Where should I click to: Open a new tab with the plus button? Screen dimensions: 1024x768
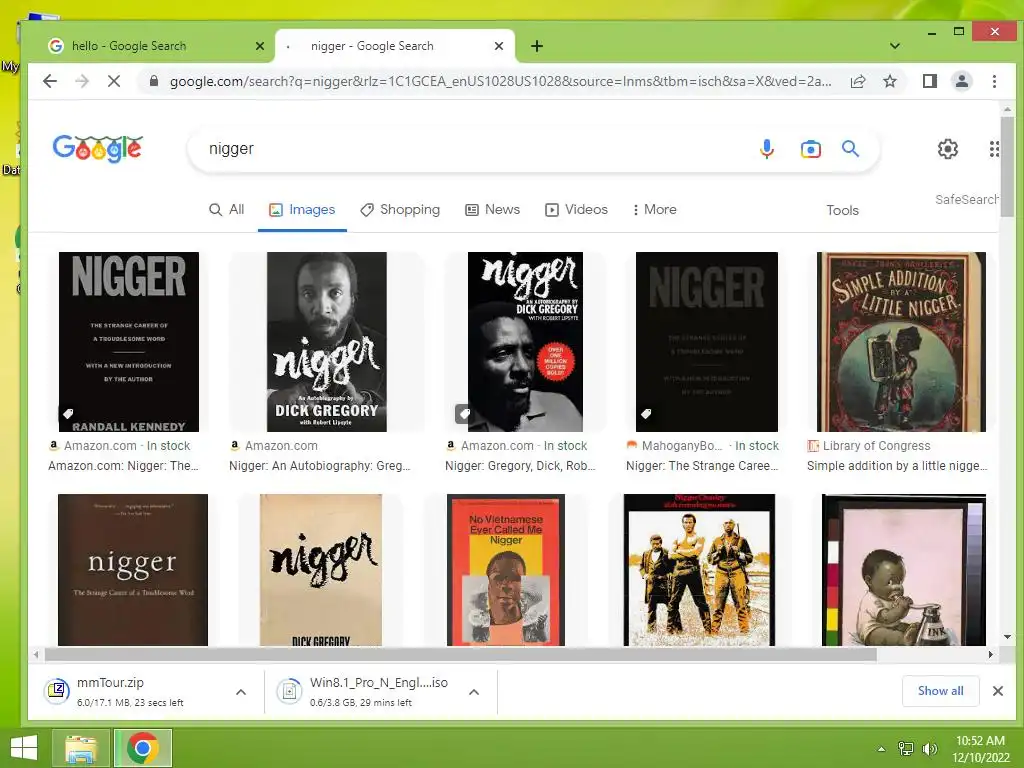pyautogui.click(x=537, y=46)
